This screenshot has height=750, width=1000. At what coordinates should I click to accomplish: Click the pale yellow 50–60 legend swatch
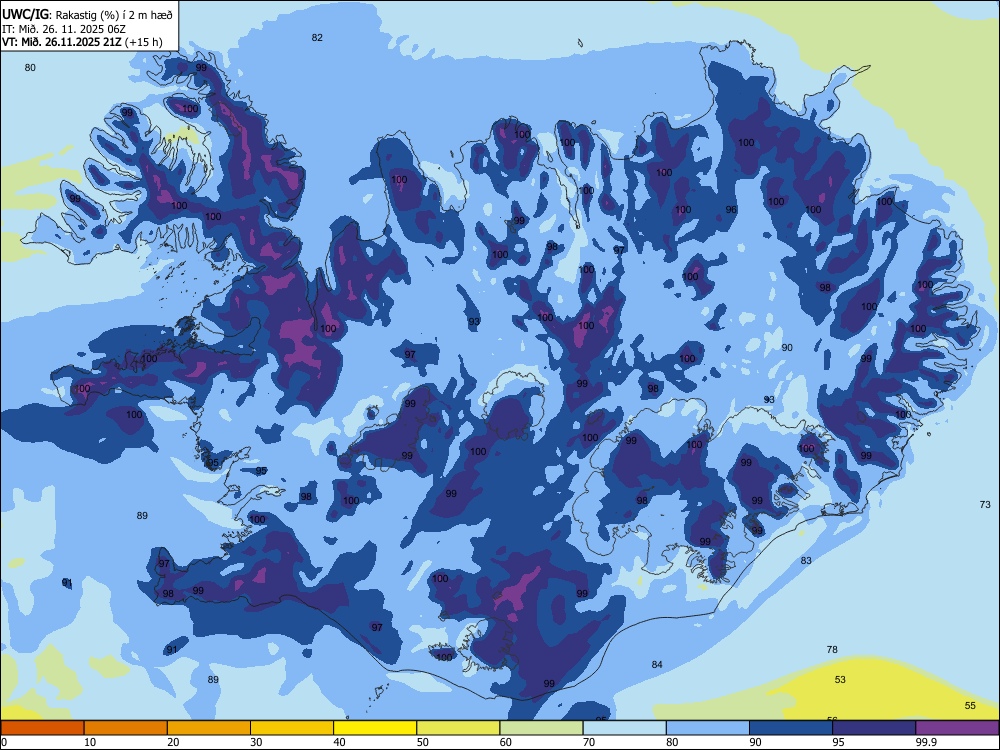pyautogui.click(x=458, y=728)
